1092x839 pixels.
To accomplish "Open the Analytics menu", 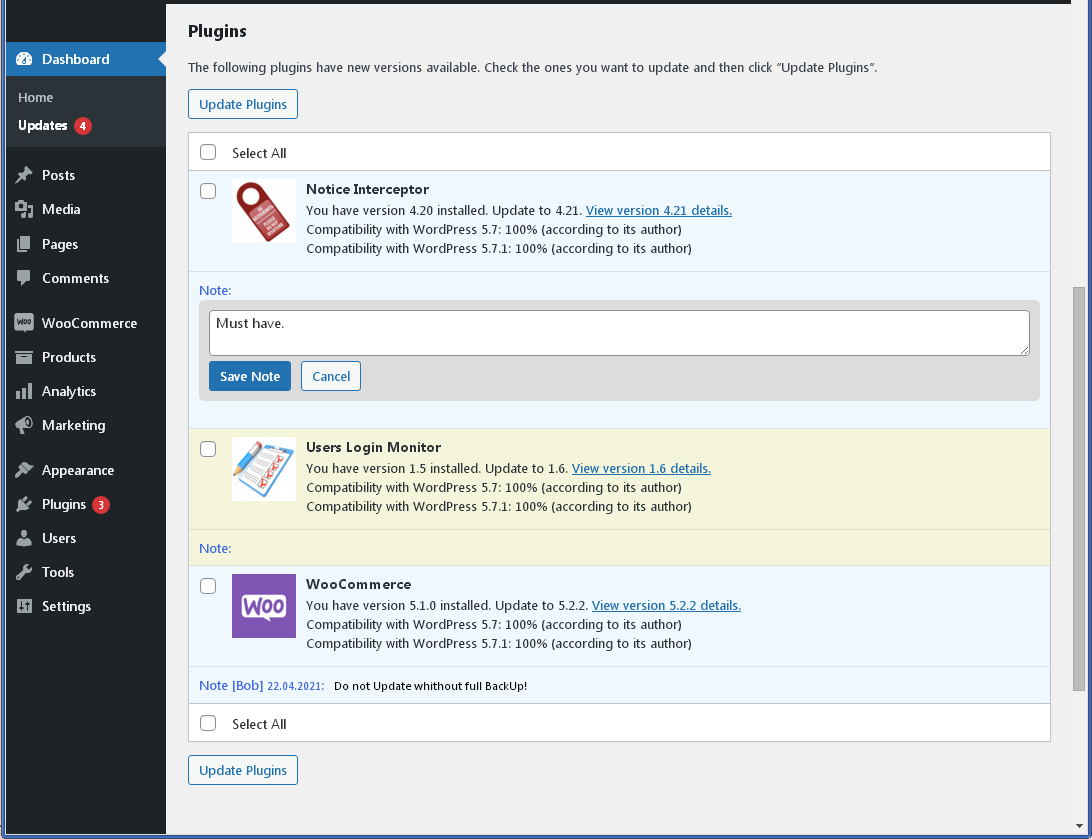I will (69, 391).
